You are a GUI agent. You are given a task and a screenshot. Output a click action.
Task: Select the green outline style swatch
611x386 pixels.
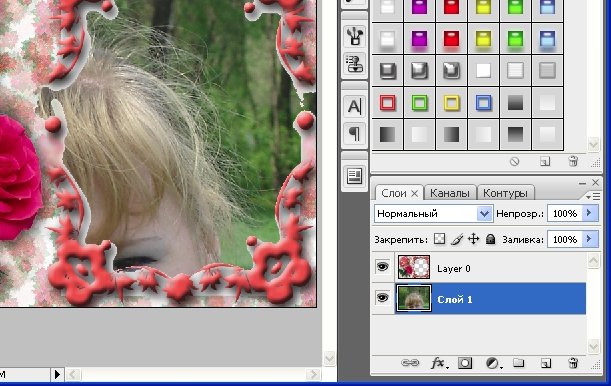[419, 103]
